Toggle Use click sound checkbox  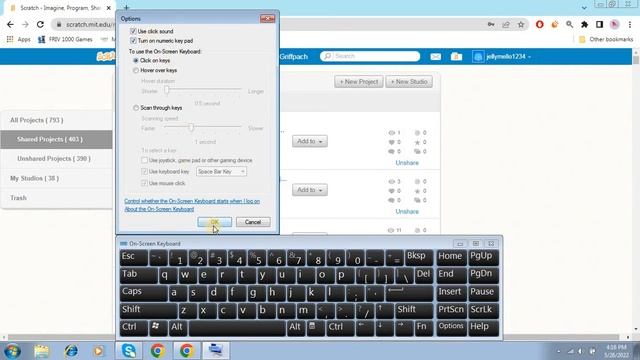coord(133,31)
